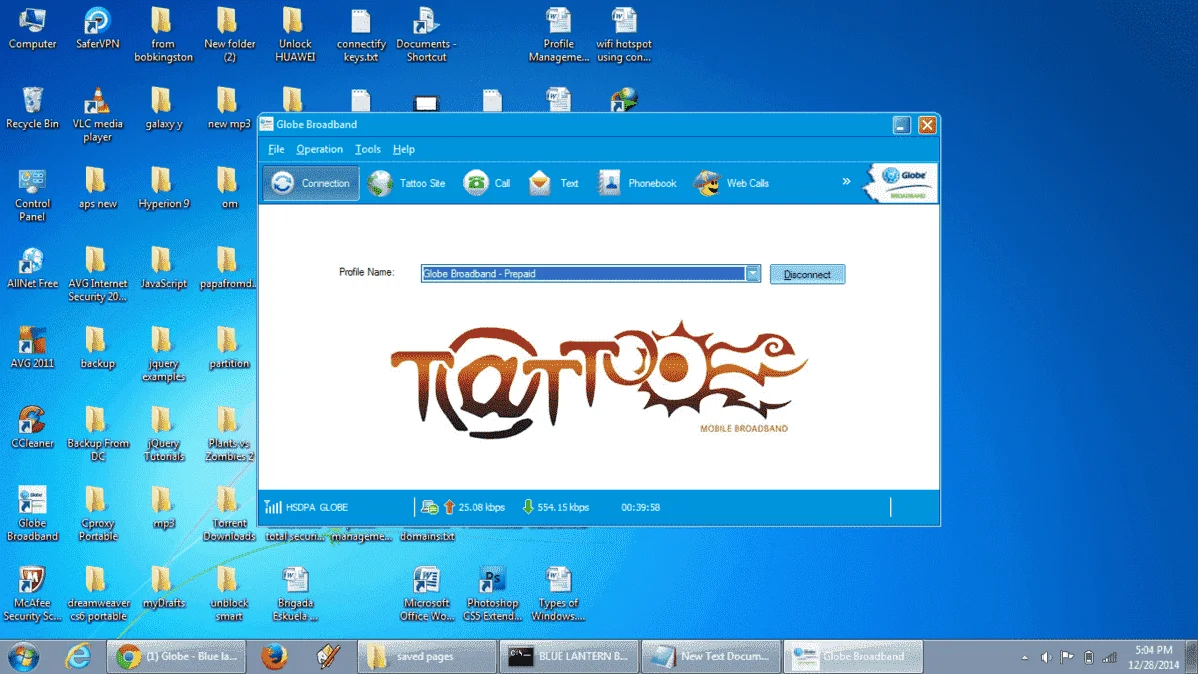Open the Connection tab in Globe Broadband

pos(311,183)
